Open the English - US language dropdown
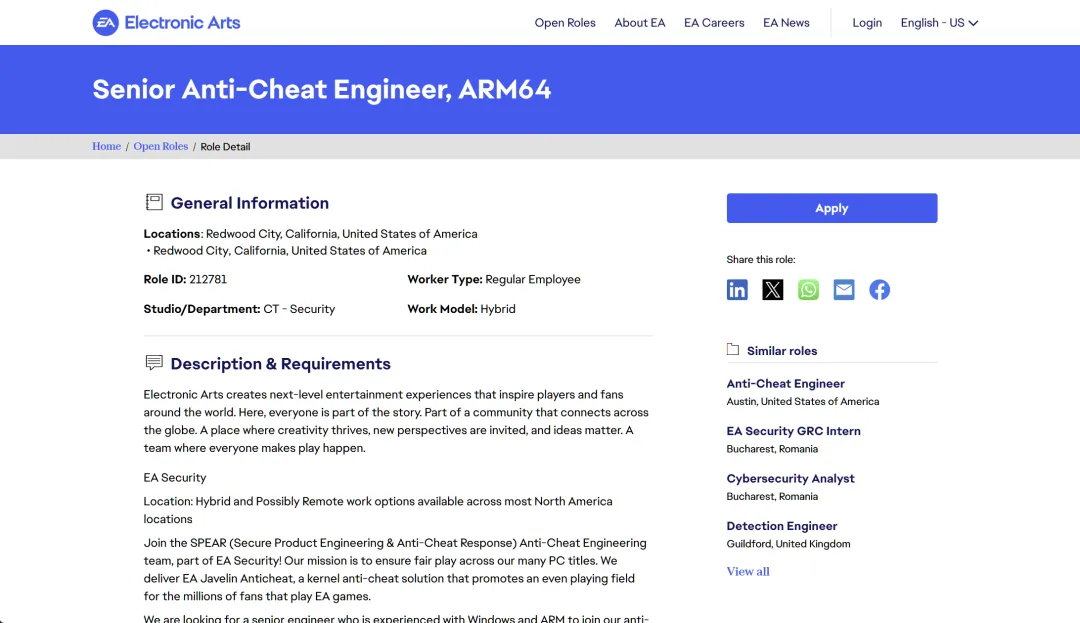Image resolution: width=1080 pixels, height=623 pixels. click(x=939, y=23)
